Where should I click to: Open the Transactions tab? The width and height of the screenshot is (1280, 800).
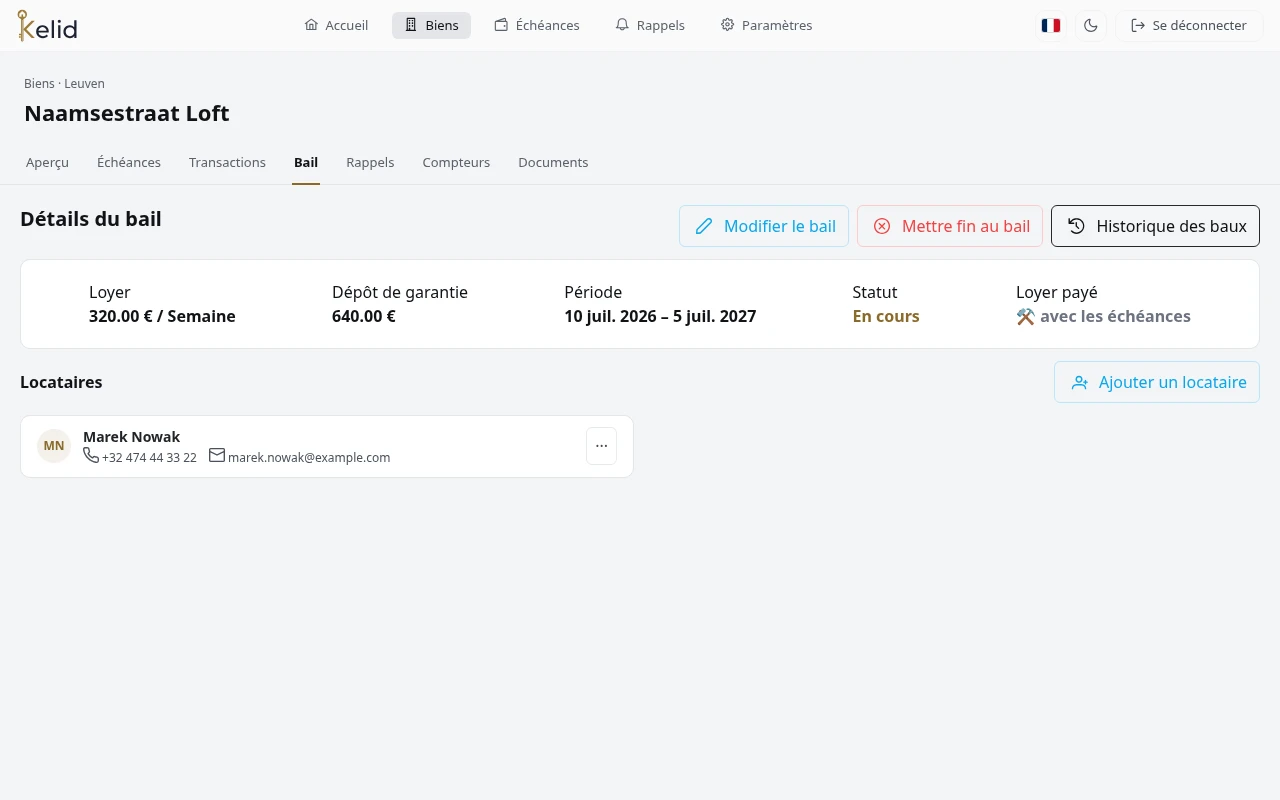(x=227, y=162)
